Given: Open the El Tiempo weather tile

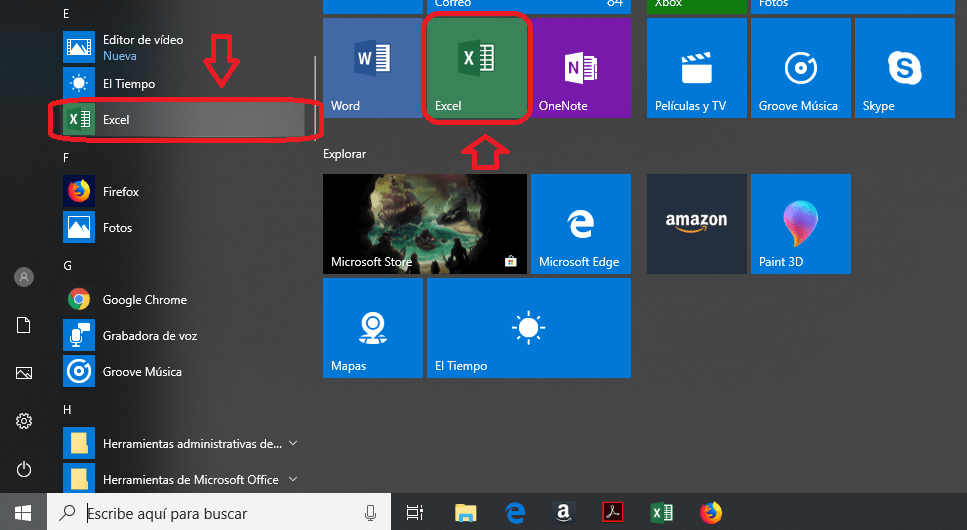Looking at the screenshot, I should pyautogui.click(x=529, y=328).
